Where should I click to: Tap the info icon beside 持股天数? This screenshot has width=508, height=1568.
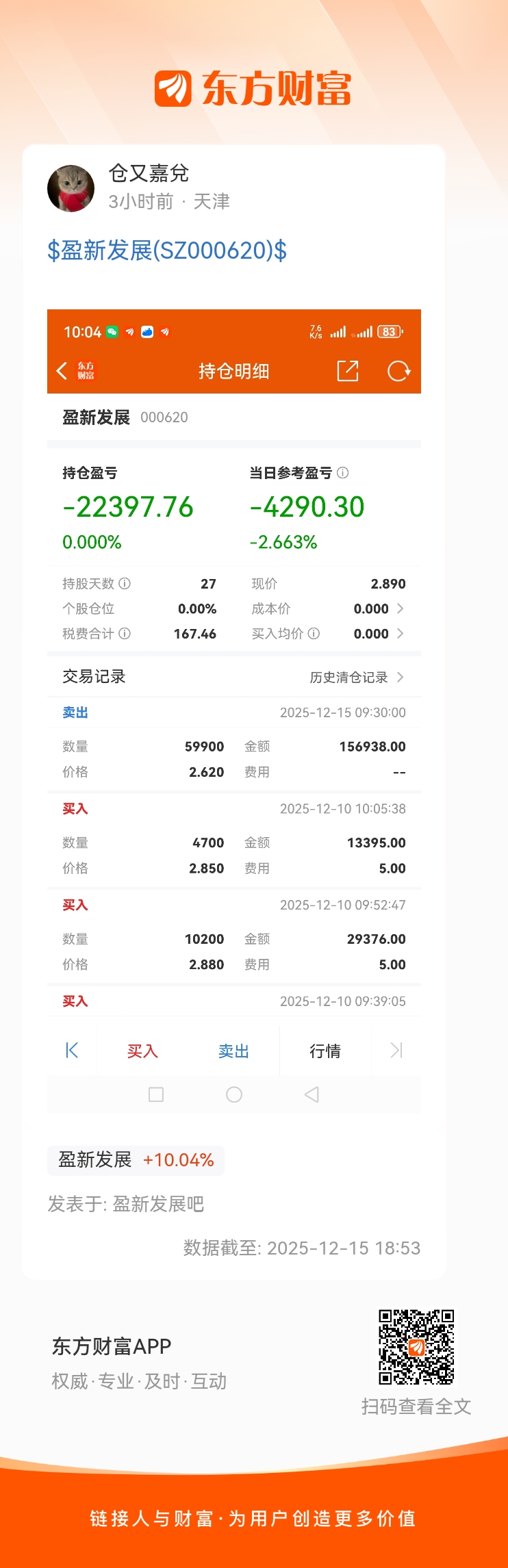pos(125,584)
